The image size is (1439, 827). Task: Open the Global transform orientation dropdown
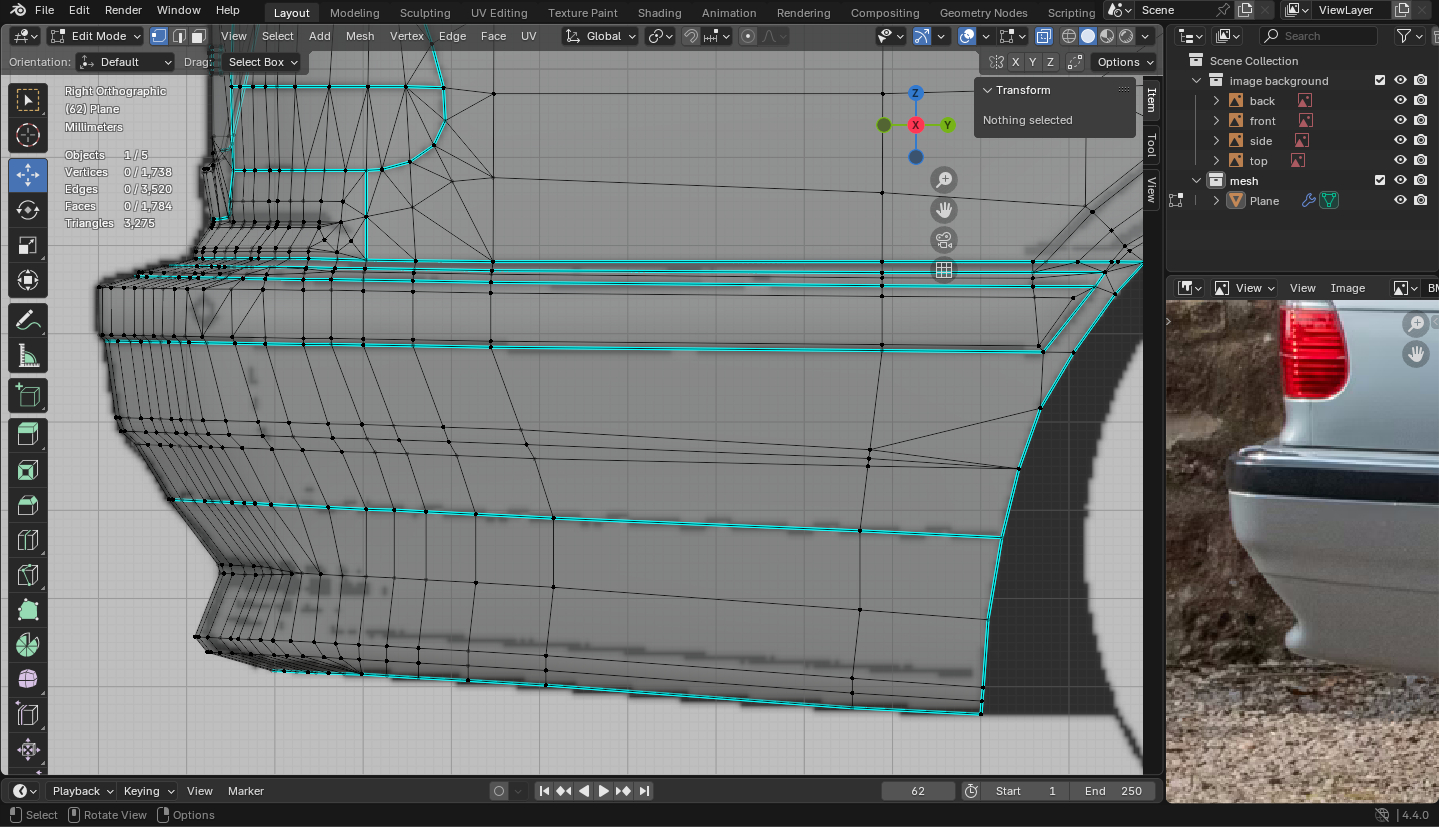click(x=600, y=36)
